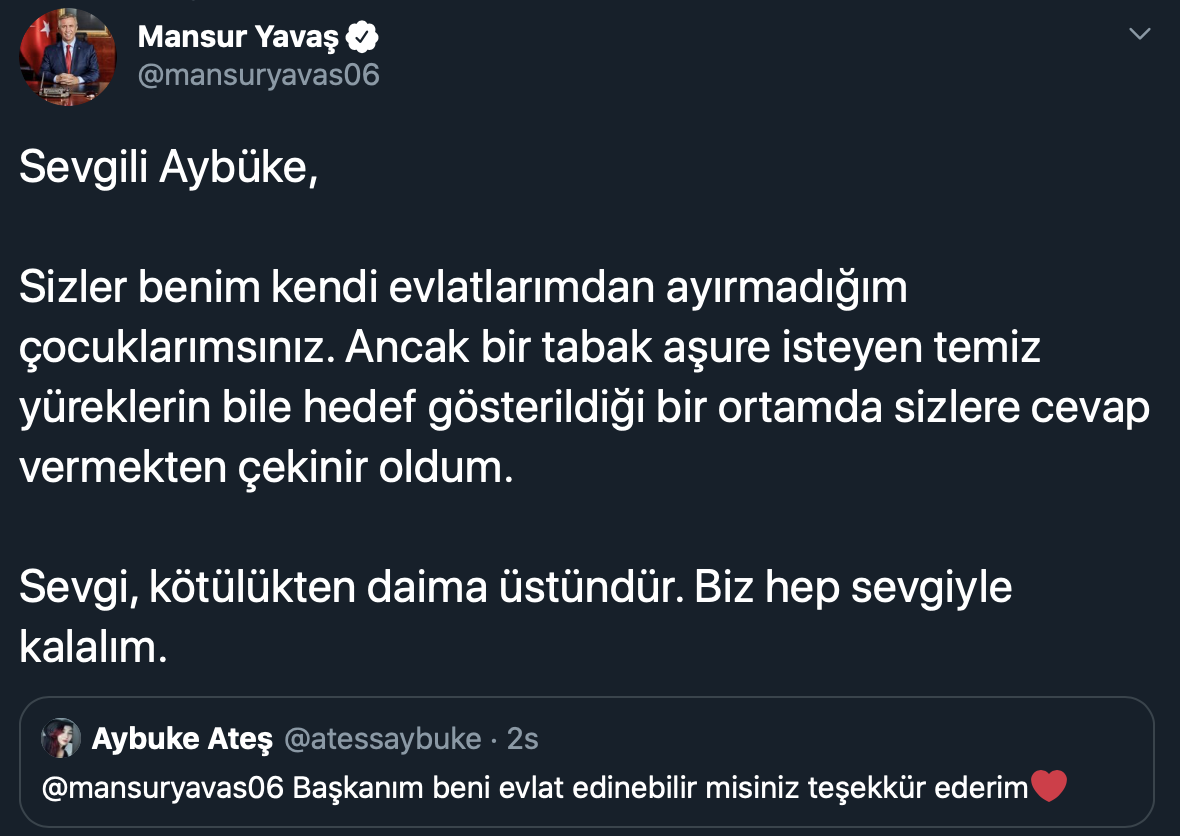
Task: Click the '2s' timestamp on the quoted tweet
Action: 523,739
